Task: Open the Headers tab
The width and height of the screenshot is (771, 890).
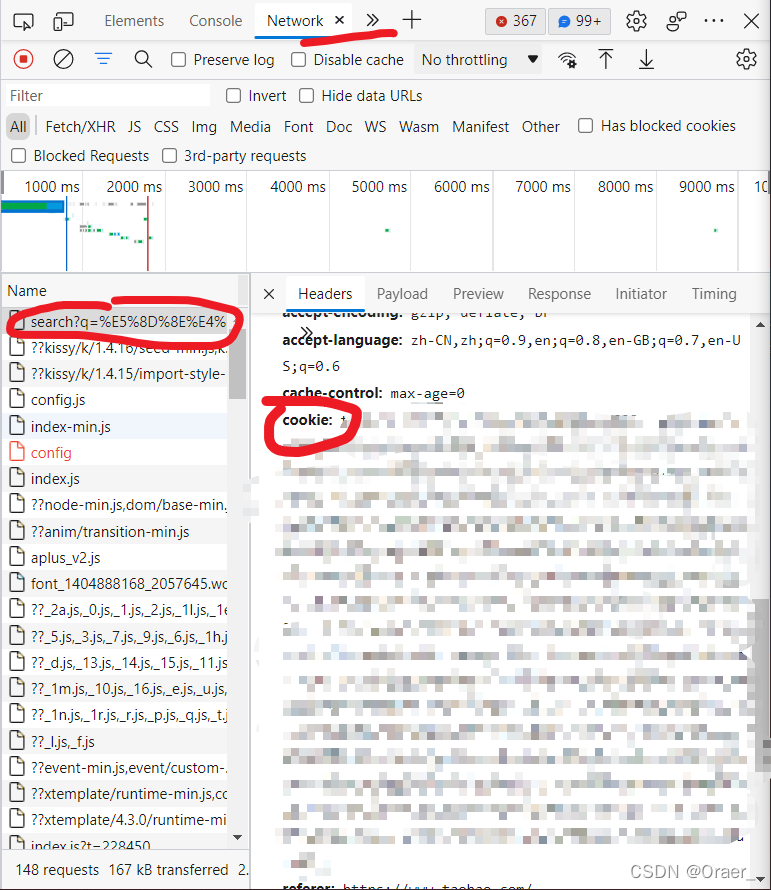Action: pyautogui.click(x=325, y=293)
